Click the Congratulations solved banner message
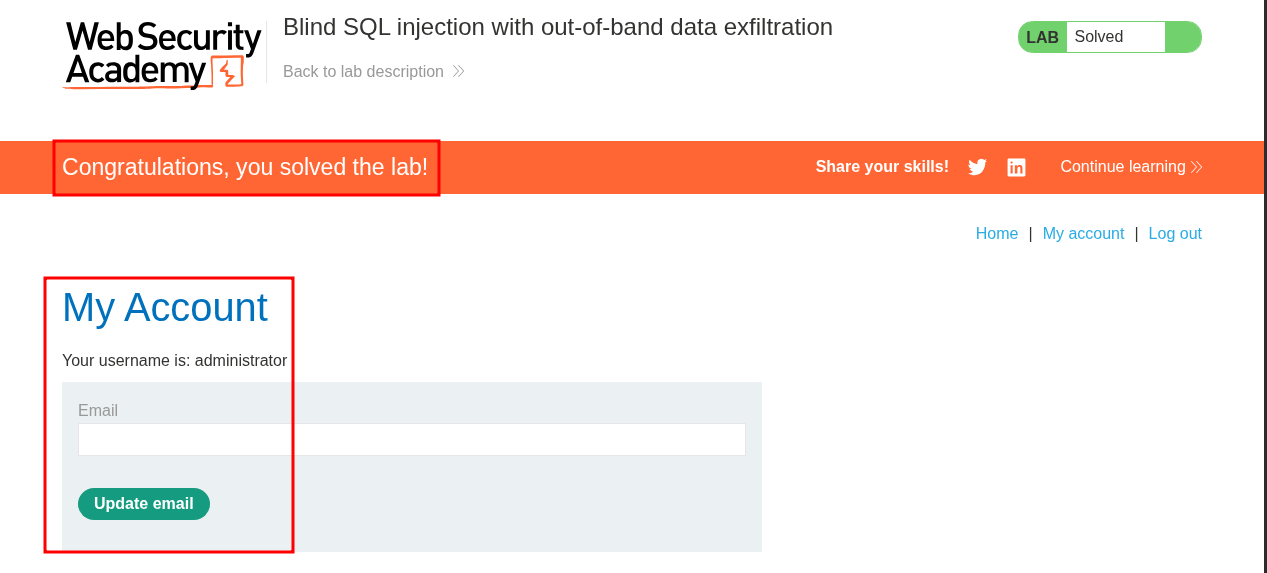The width and height of the screenshot is (1267, 573). tap(245, 167)
